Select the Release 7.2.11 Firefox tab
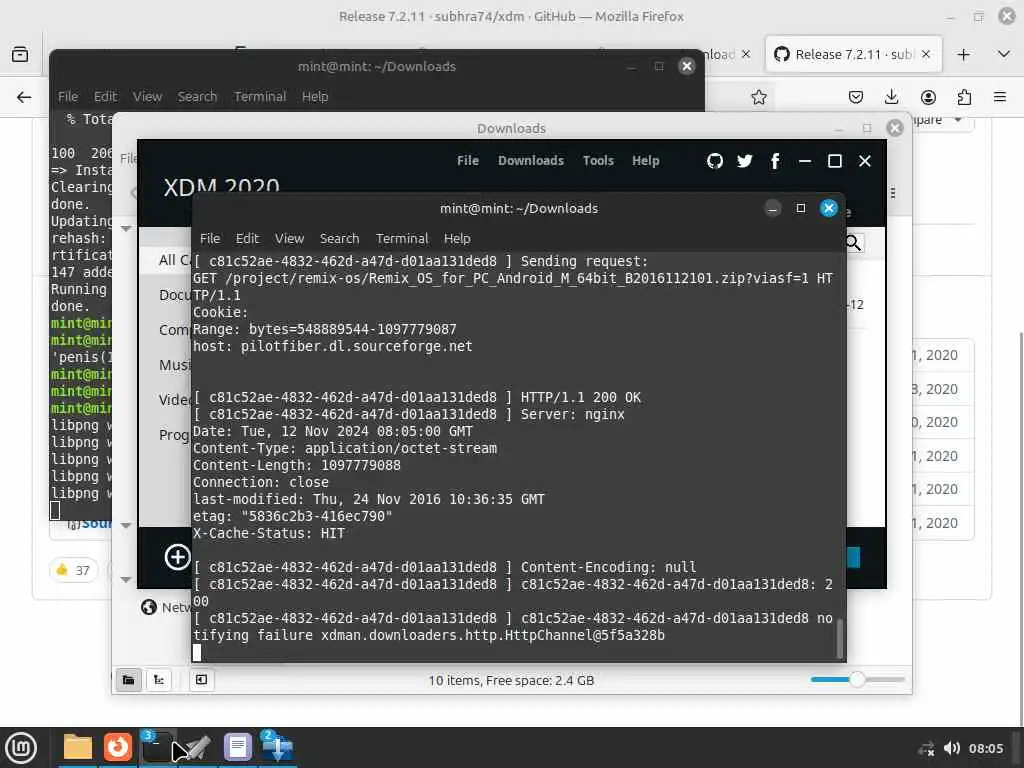 point(853,54)
